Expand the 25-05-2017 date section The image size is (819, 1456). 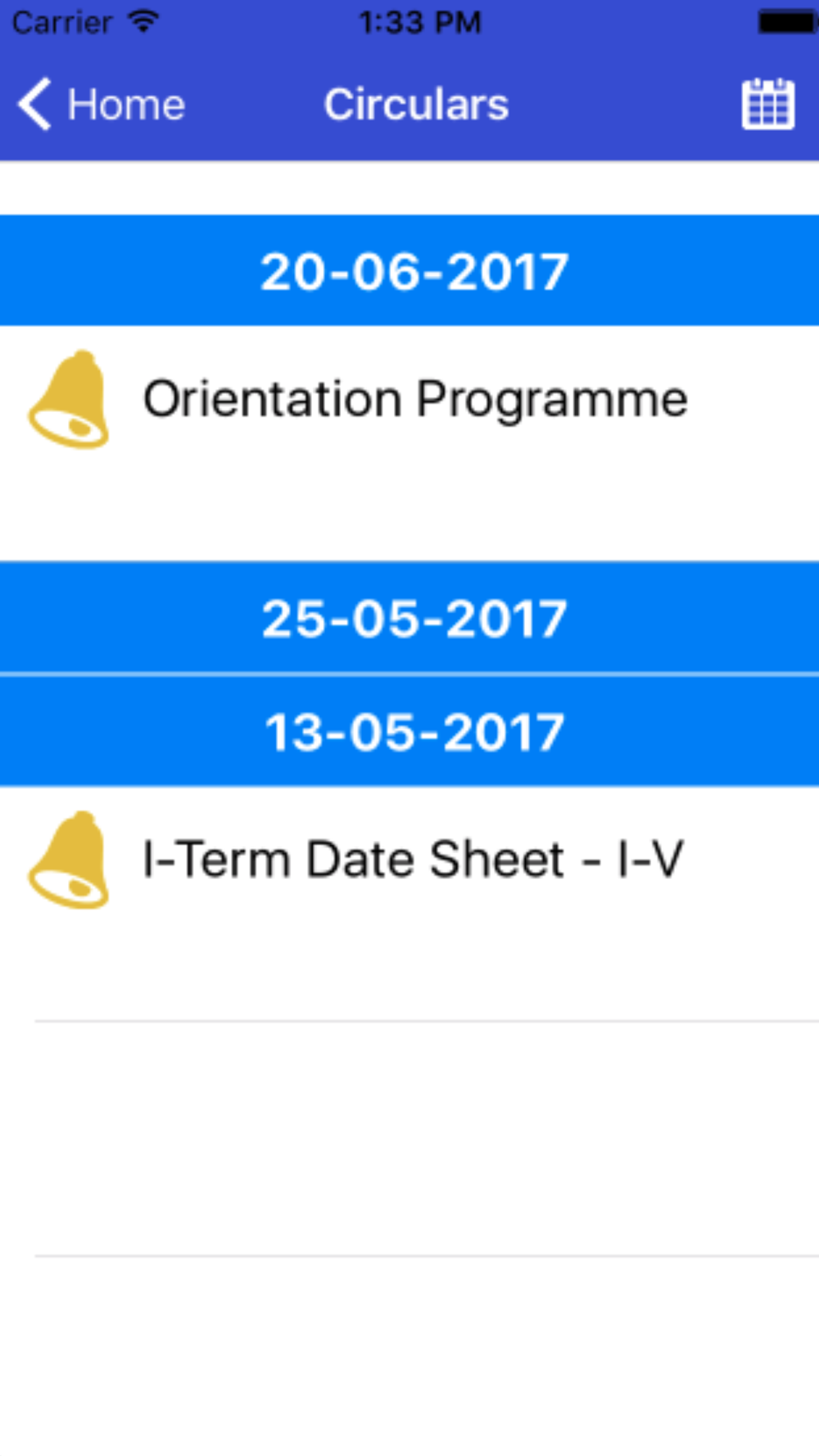tap(409, 617)
